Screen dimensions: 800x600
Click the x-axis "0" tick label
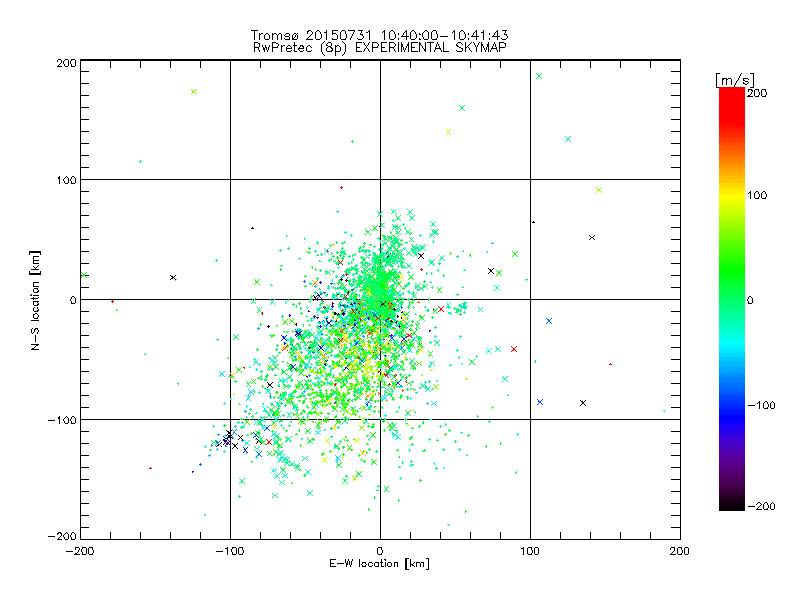[x=380, y=551]
